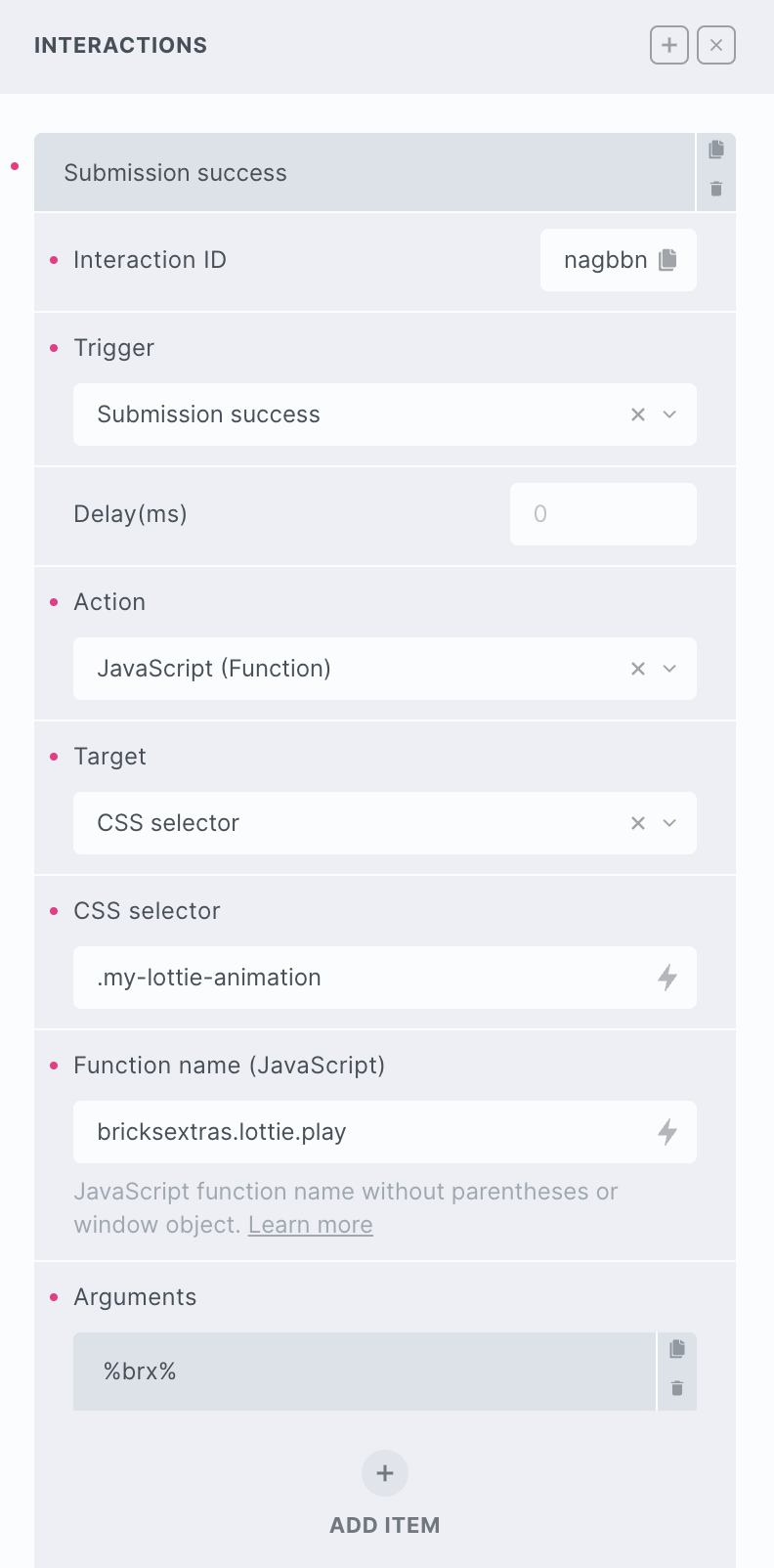Clear the Target CSS selector selection
Viewport: 774px width, 1568px height.
coord(638,823)
